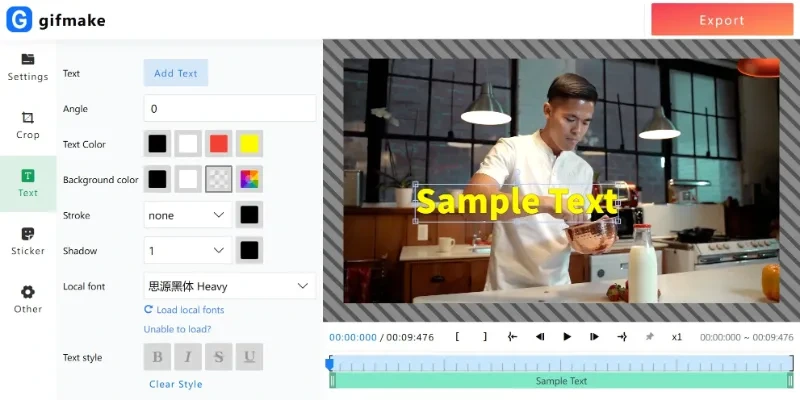Click current time 00:00:000 readout
Image resolution: width=800 pixels, height=400 pixels.
(353, 337)
